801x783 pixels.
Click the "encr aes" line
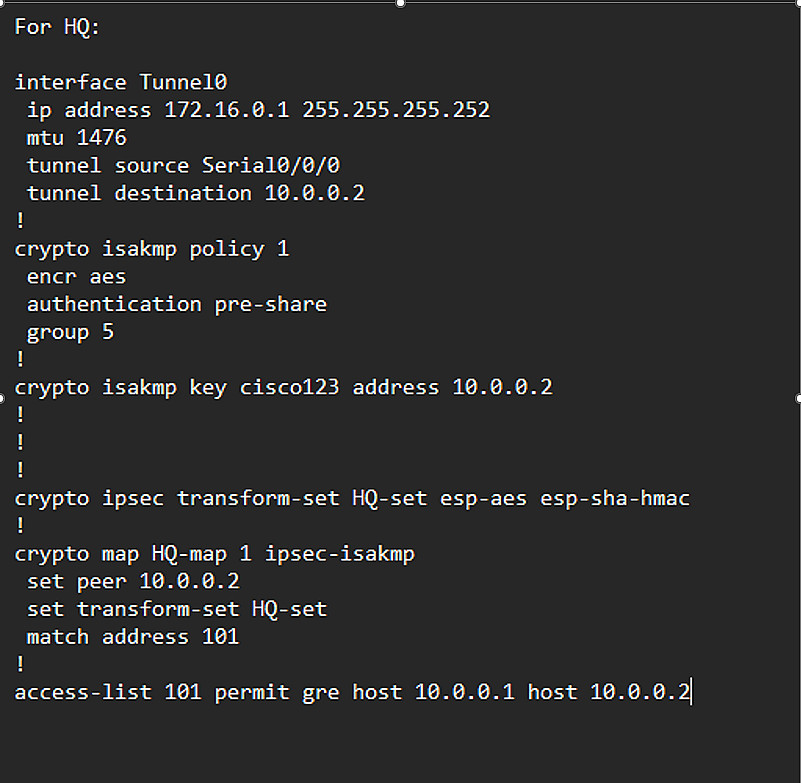coord(77,276)
